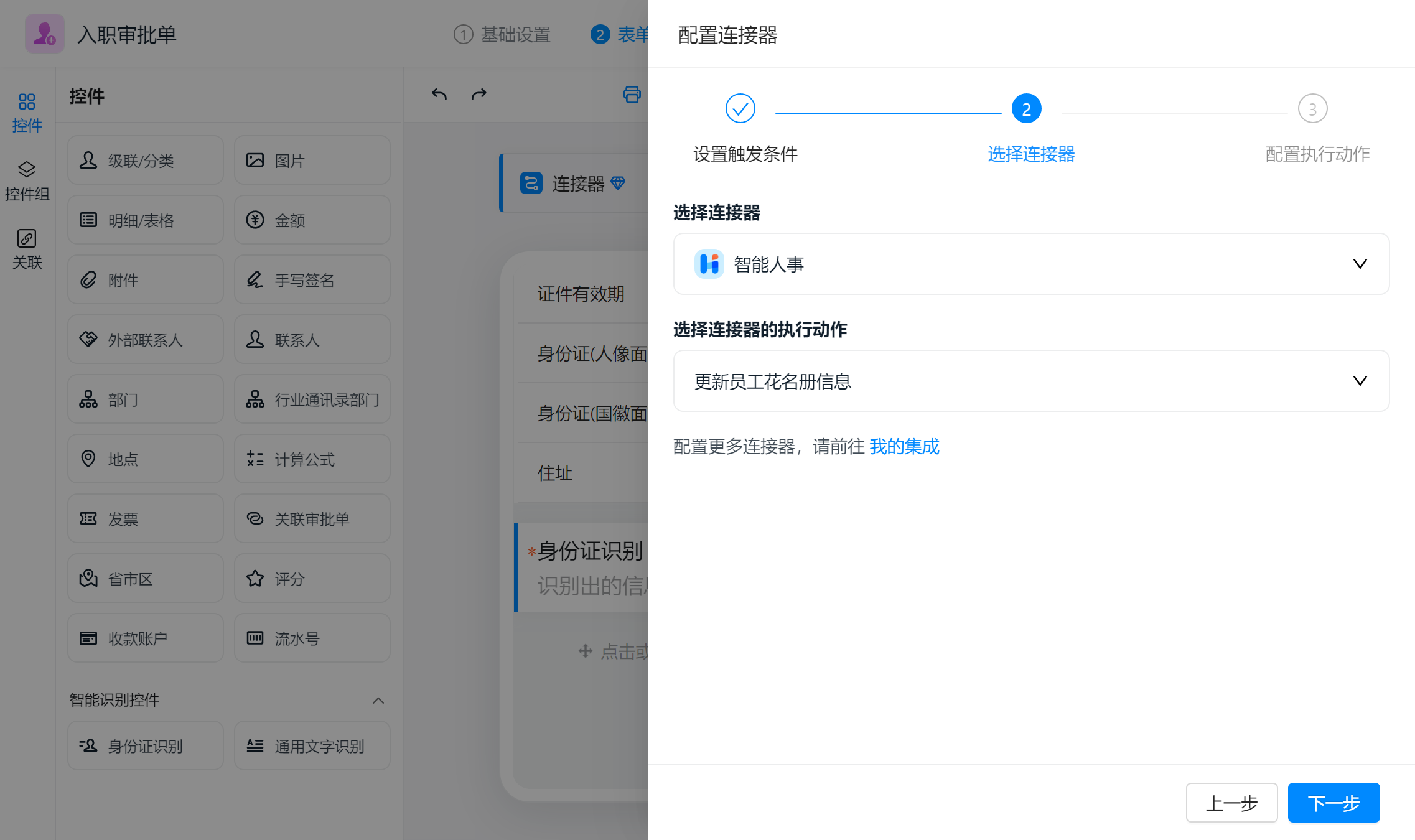Click the 点击或 add control area
Viewport: 1415px width, 840px height.
613,651
